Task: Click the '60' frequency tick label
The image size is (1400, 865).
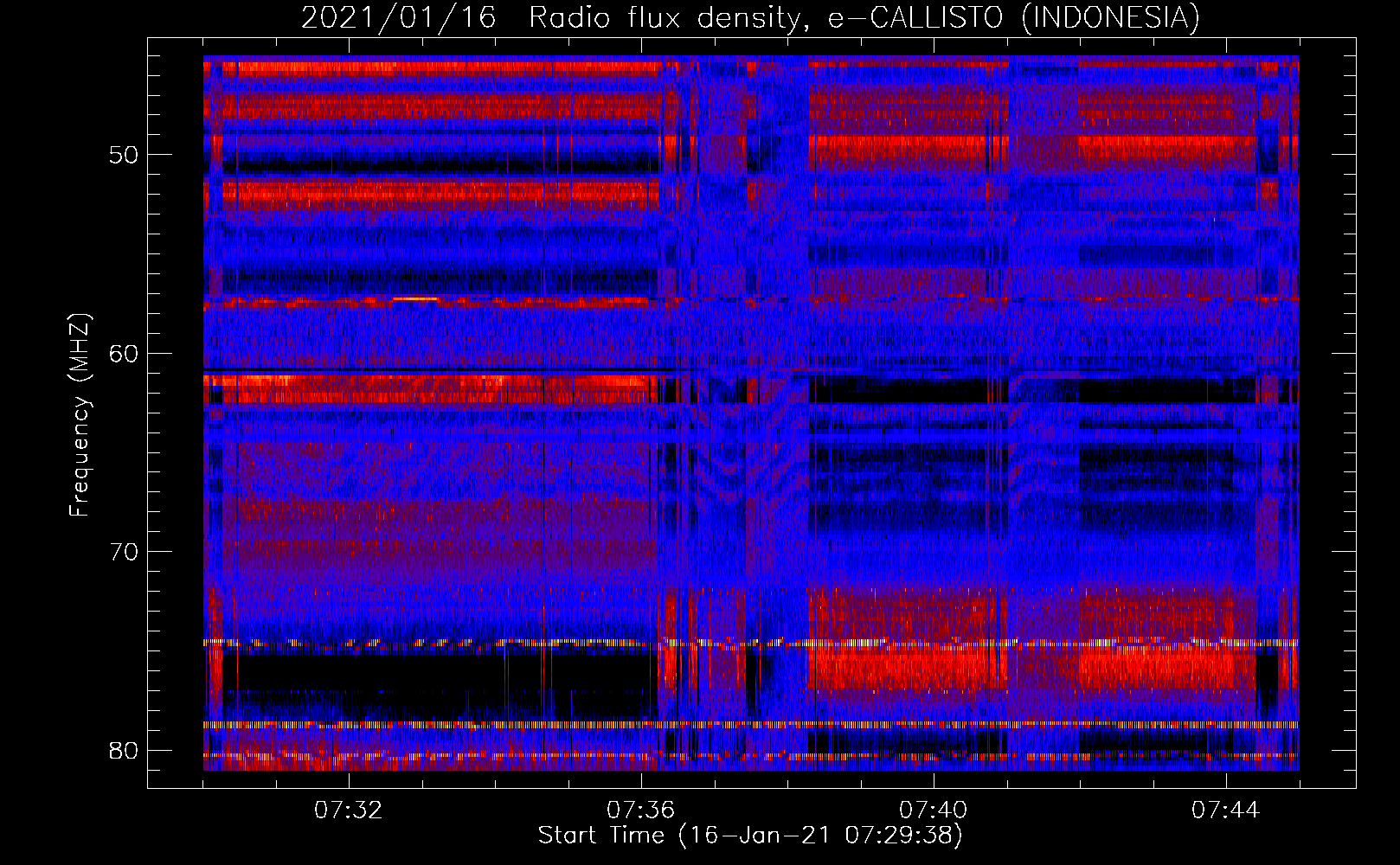Action: coord(125,354)
